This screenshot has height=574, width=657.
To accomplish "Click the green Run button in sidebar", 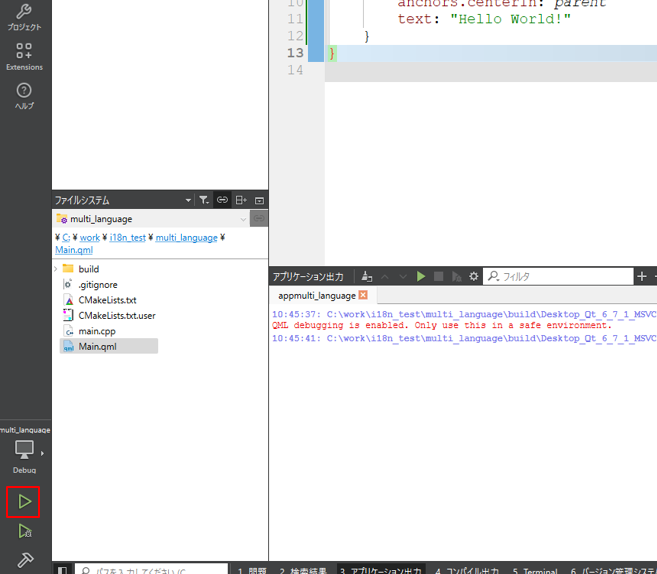I will coord(25,500).
